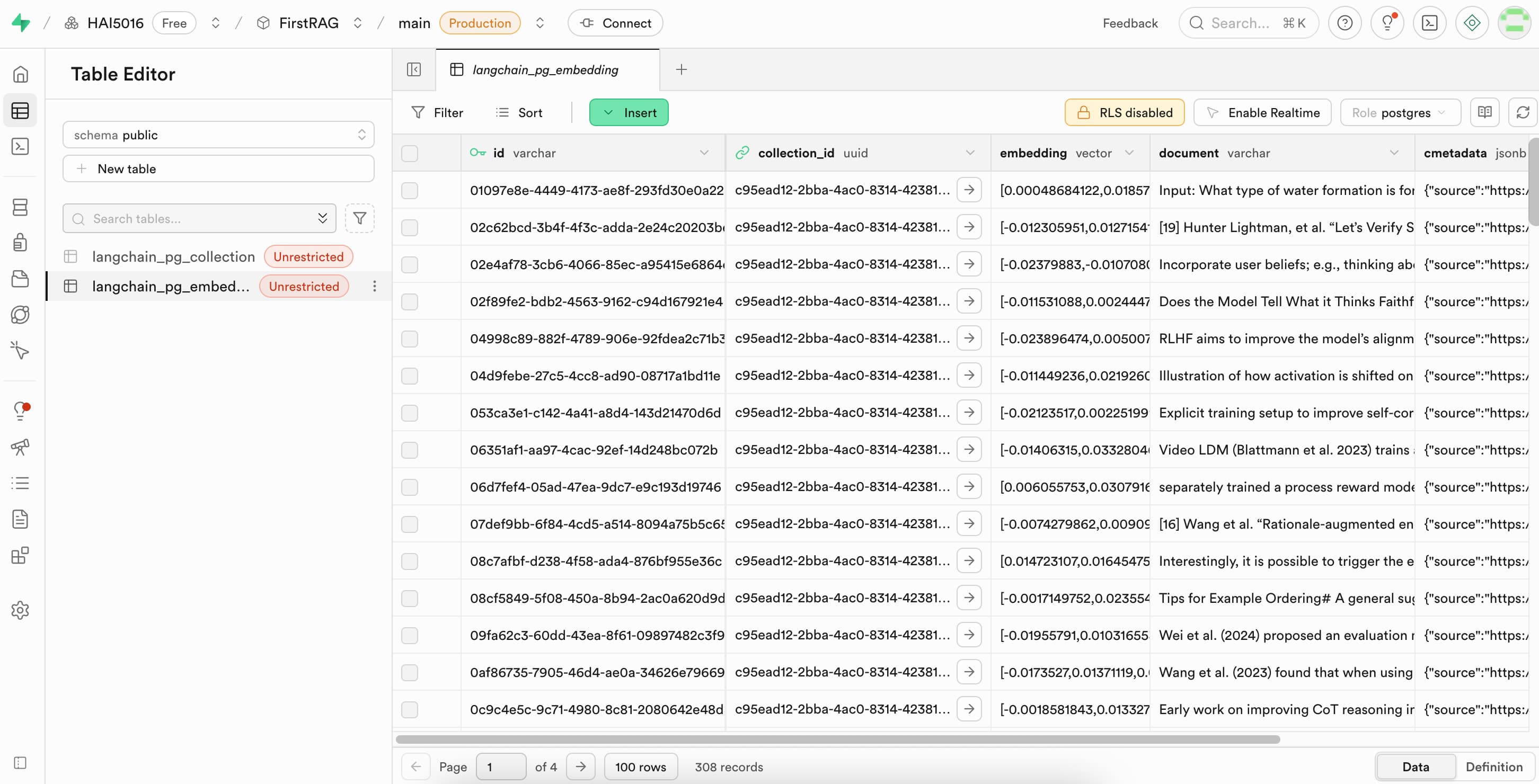Click the Enable Realtime button
Image resolution: width=1539 pixels, height=784 pixels.
click(1262, 112)
